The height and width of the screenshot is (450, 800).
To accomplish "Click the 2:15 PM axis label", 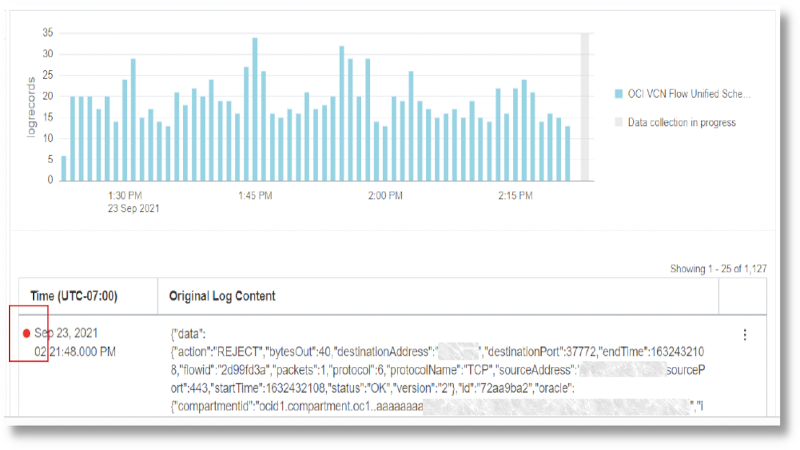I will click(x=515, y=196).
